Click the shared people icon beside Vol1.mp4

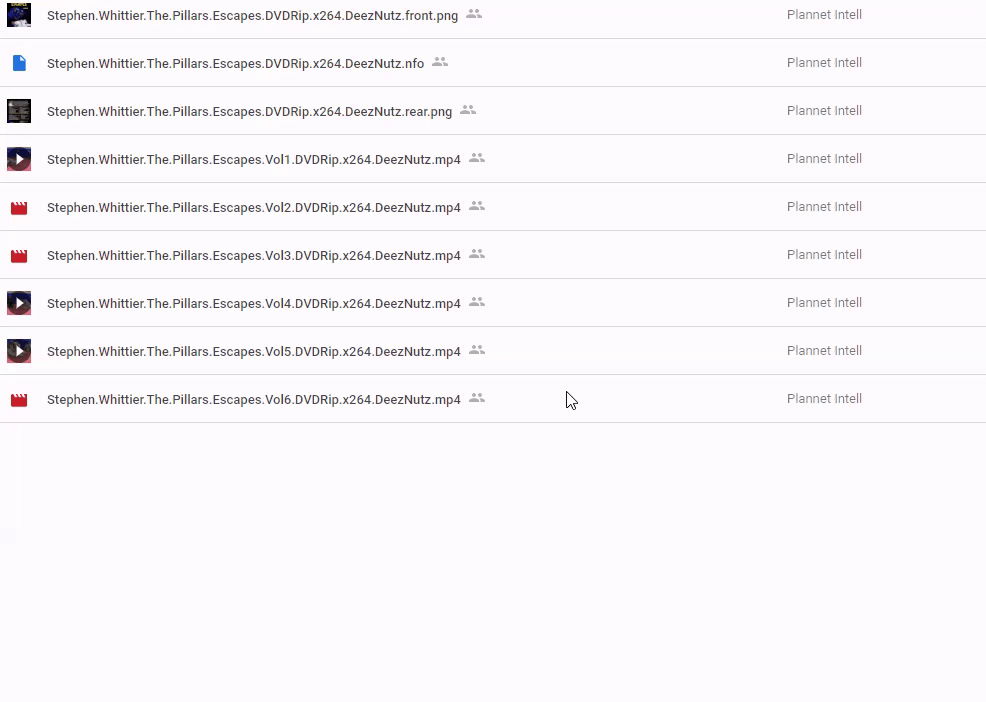click(477, 158)
